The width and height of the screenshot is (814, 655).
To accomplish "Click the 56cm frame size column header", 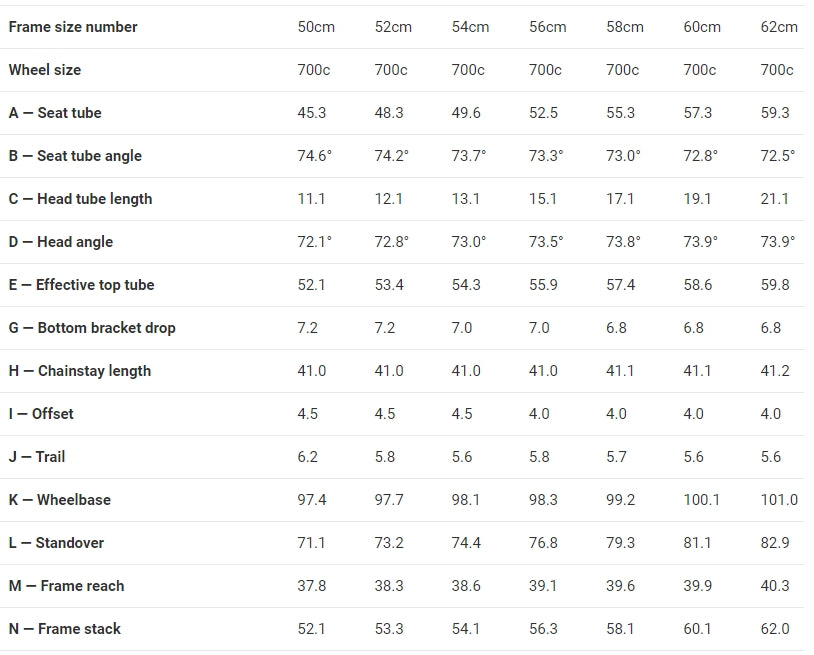I will coord(547,27).
